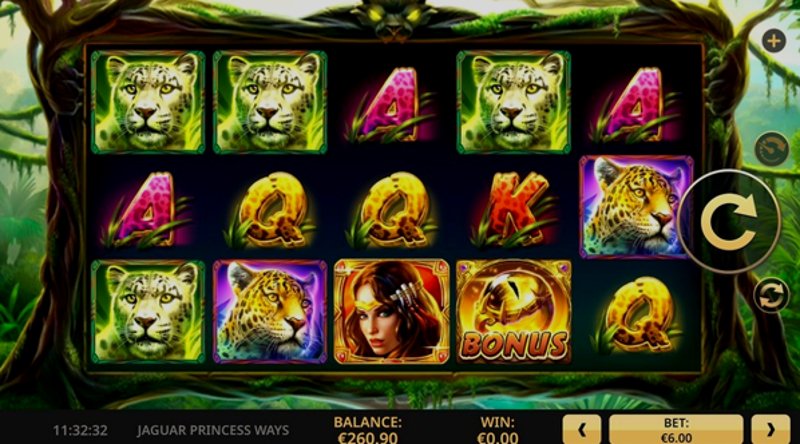800x444 pixels.
Task: Select the princess symbol on the reels
Action: click(391, 311)
